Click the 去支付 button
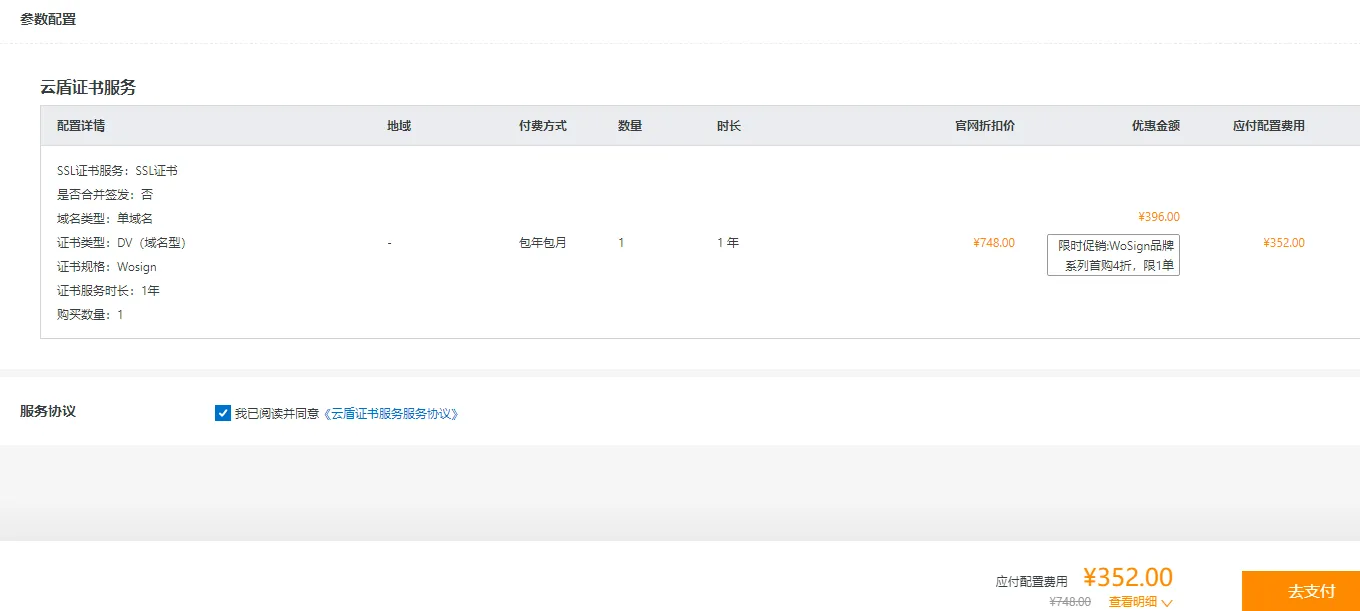This screenshot has width=1360, height=611. (1301, 591)
